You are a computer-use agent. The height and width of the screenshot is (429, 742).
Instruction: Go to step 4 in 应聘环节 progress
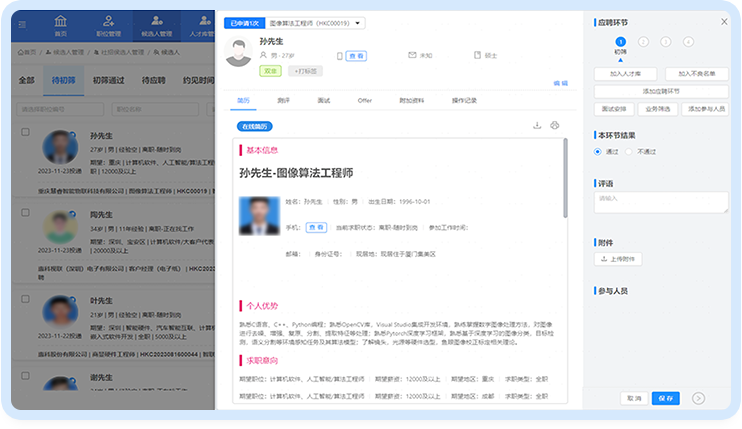[688, 41]
